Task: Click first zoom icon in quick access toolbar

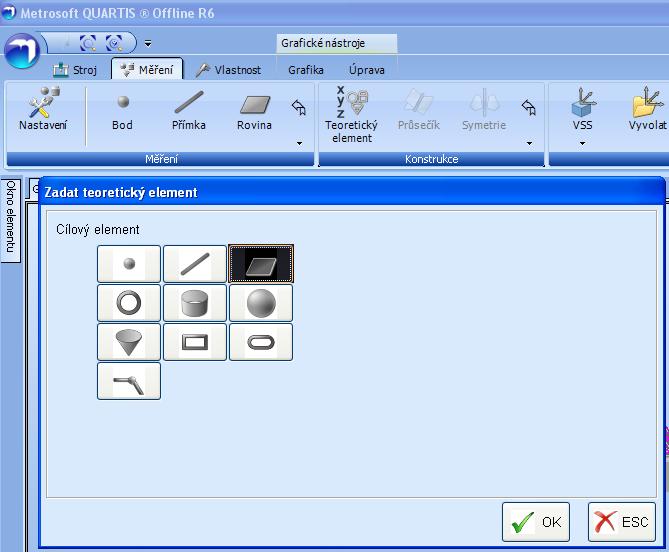Action: pyautogui.click(x=88, y=43)
